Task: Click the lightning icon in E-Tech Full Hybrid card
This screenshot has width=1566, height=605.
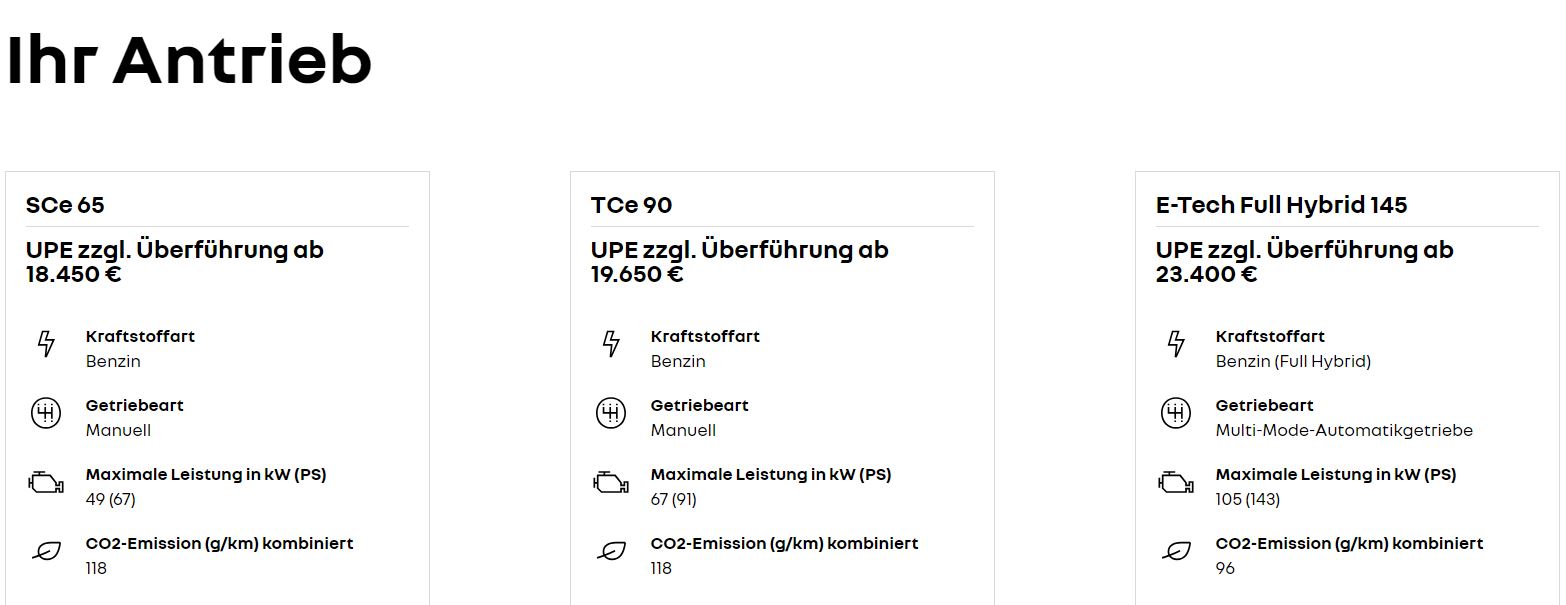Action: click(1176, 344)
